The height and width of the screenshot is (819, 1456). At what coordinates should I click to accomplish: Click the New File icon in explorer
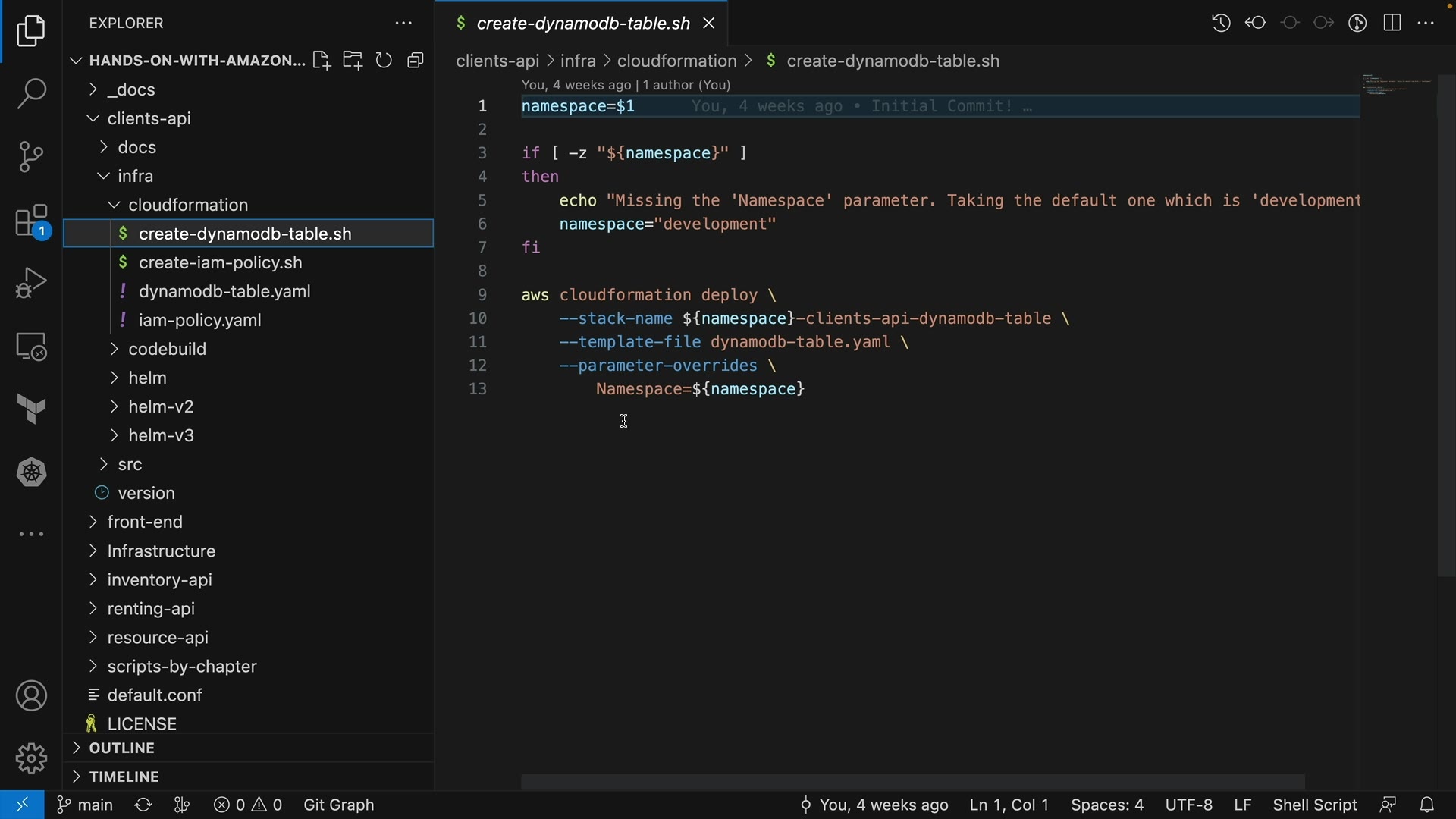tap(322, 61)
